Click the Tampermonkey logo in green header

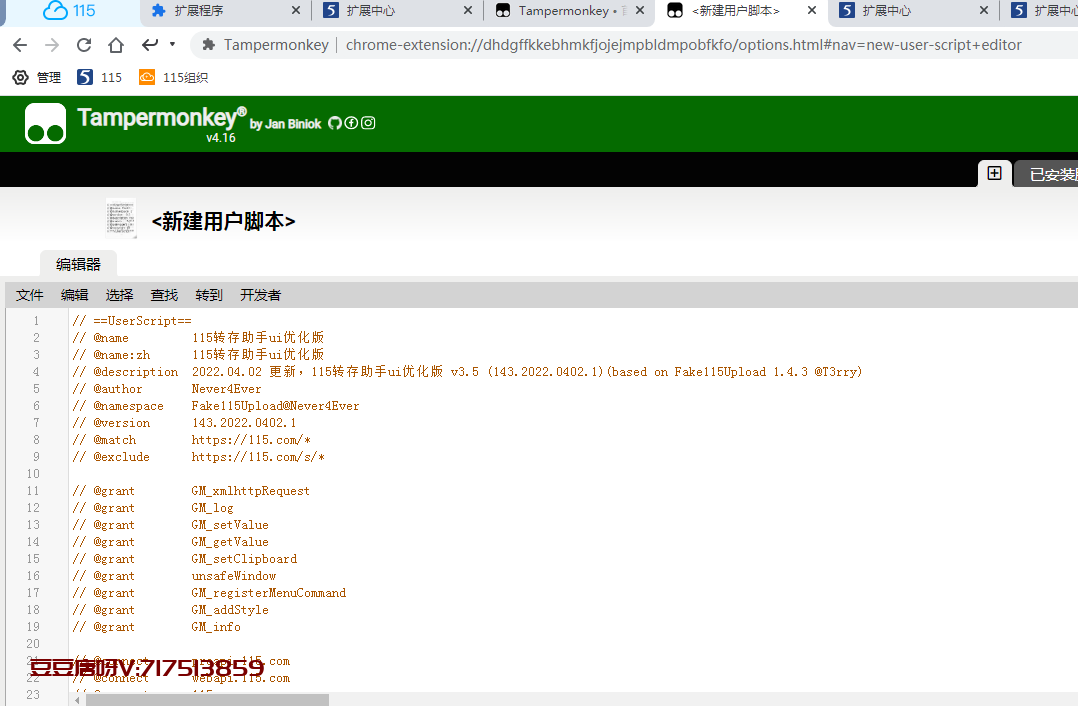[x=46, y=124]
